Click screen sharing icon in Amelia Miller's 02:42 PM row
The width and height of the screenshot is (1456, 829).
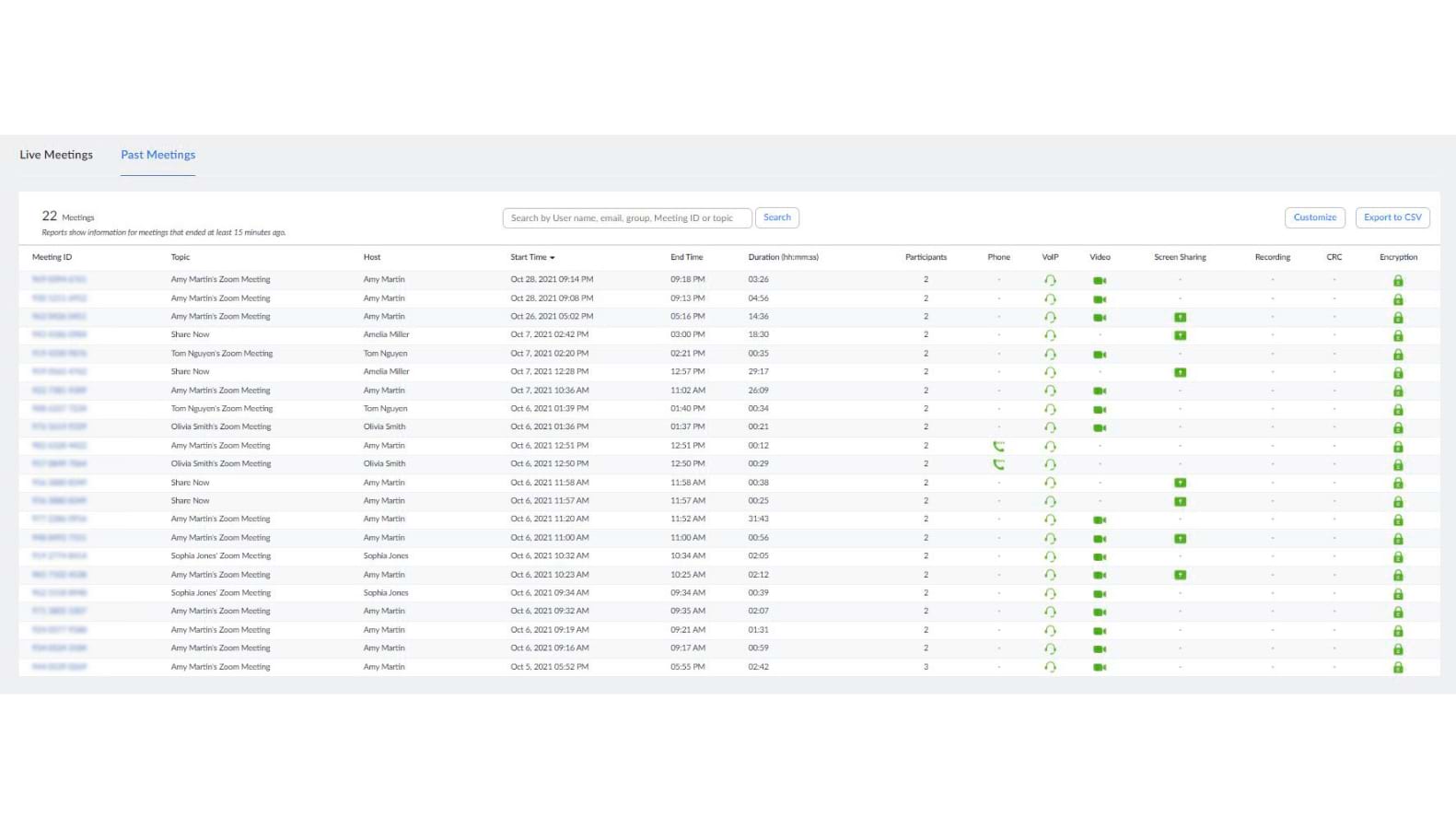coord(1180,335)
